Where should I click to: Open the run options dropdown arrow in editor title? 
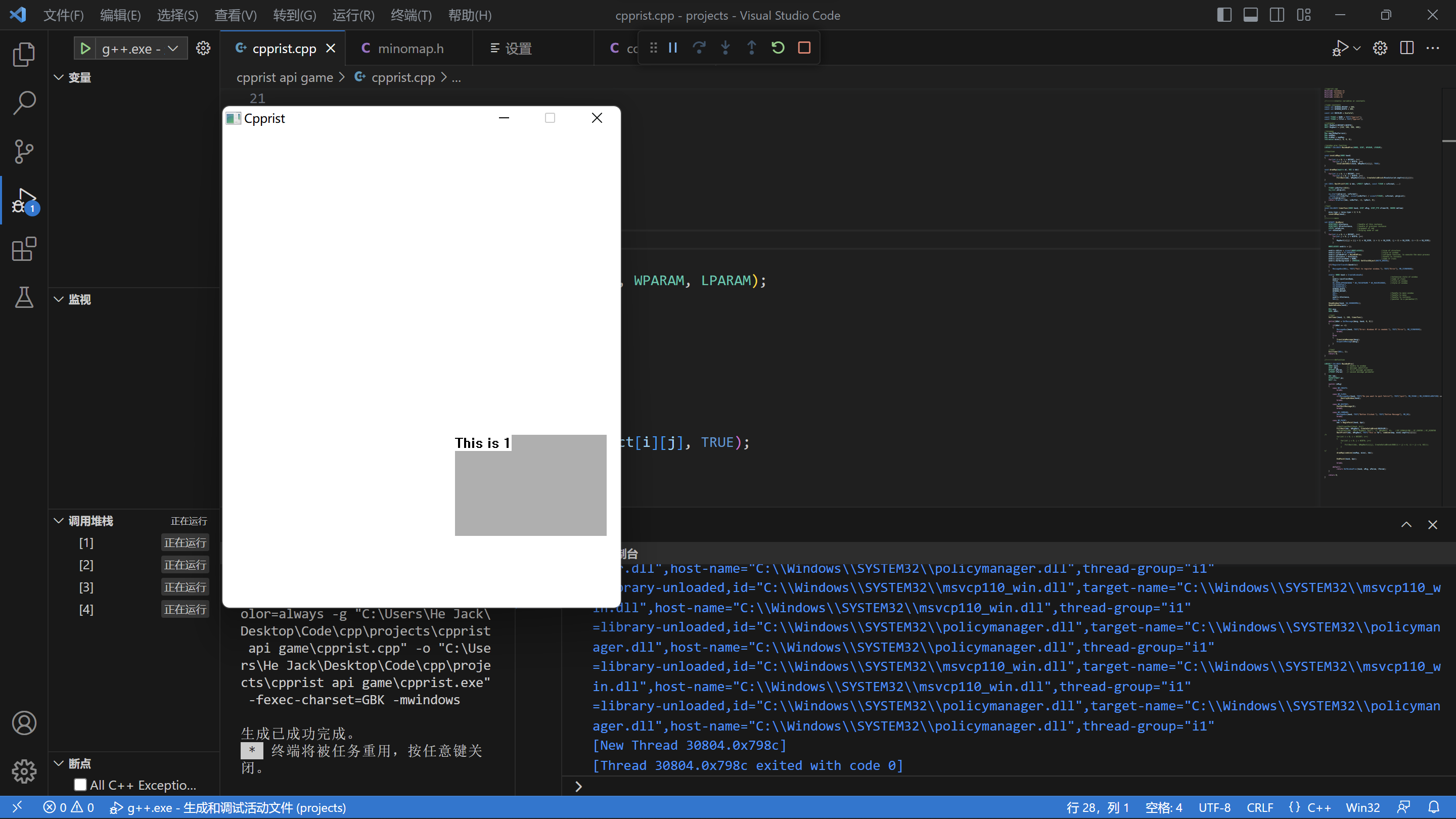pos(1357,48)
